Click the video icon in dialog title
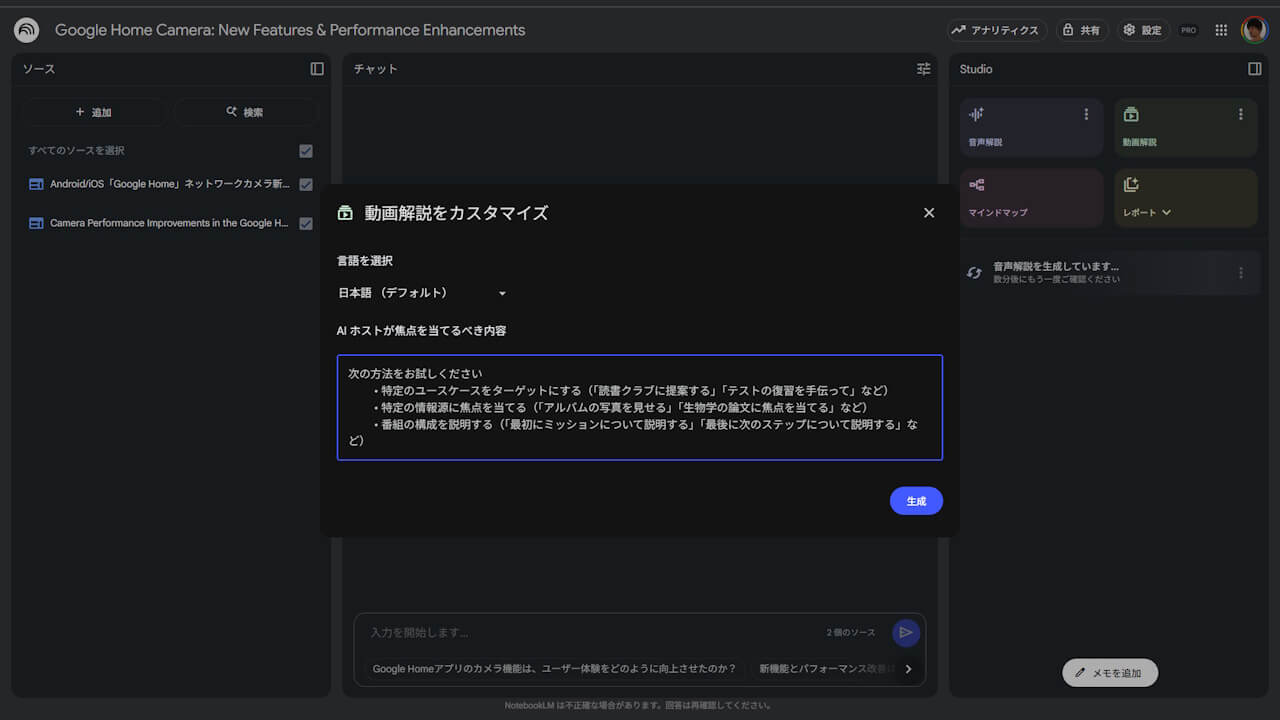The image size is (1280, 720). [346, 213]
